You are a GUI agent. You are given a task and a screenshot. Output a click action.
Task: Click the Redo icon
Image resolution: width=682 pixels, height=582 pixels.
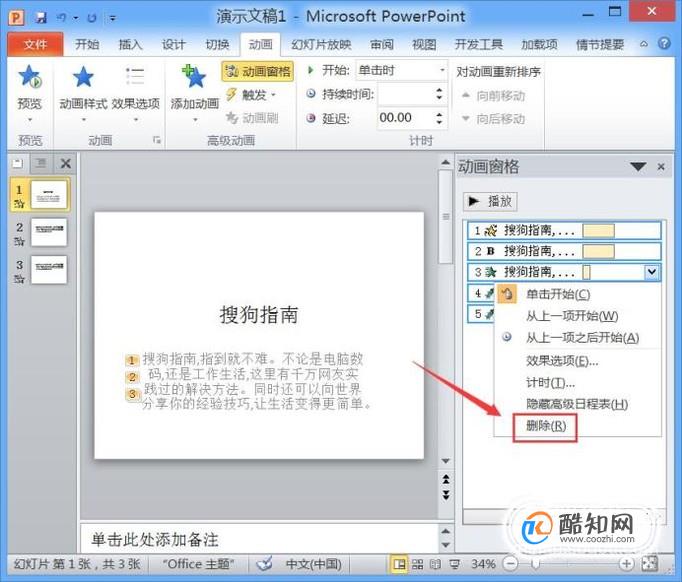coord(92,18)
